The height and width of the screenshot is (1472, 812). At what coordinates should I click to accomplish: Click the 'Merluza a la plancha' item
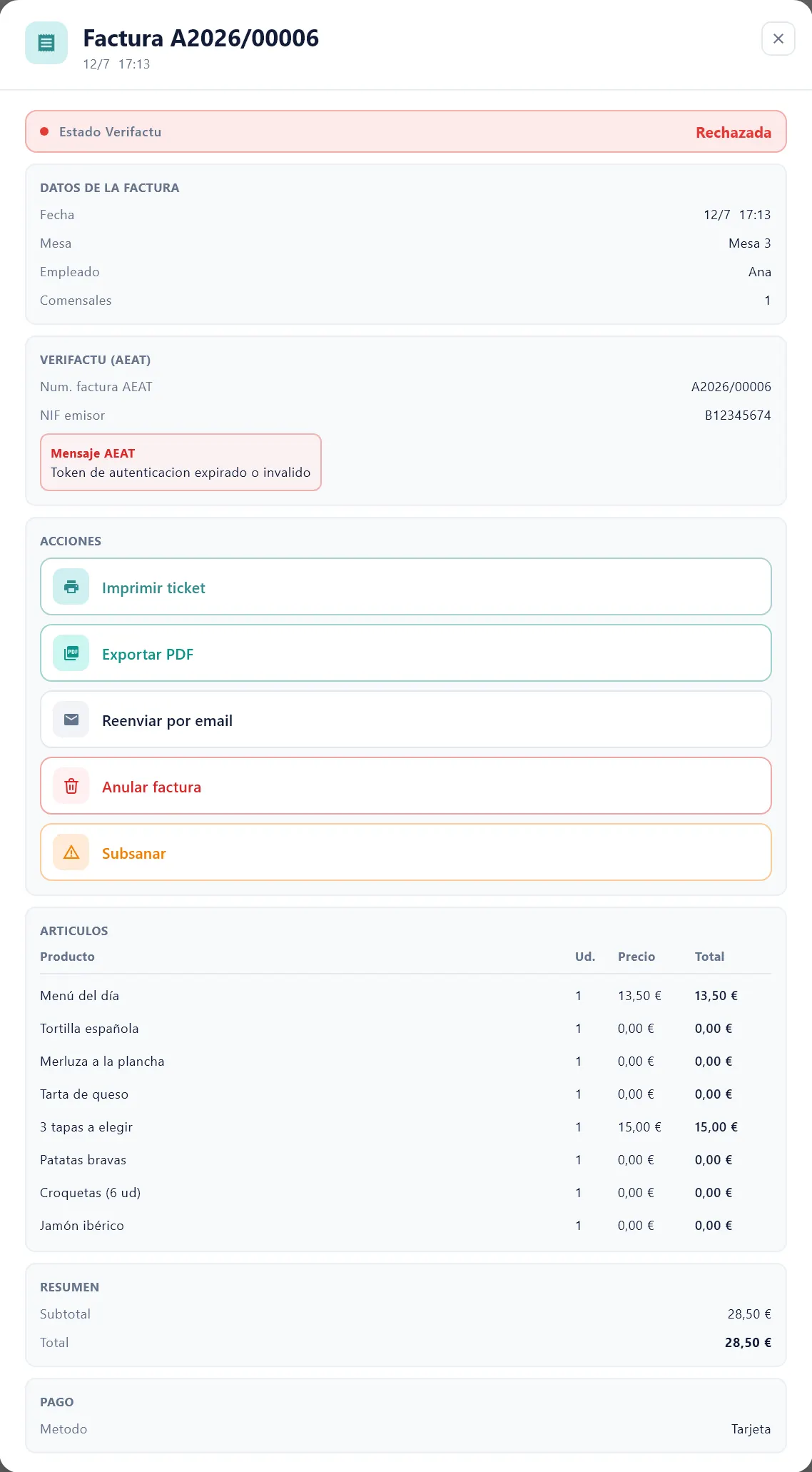[x=102, y=1062]
